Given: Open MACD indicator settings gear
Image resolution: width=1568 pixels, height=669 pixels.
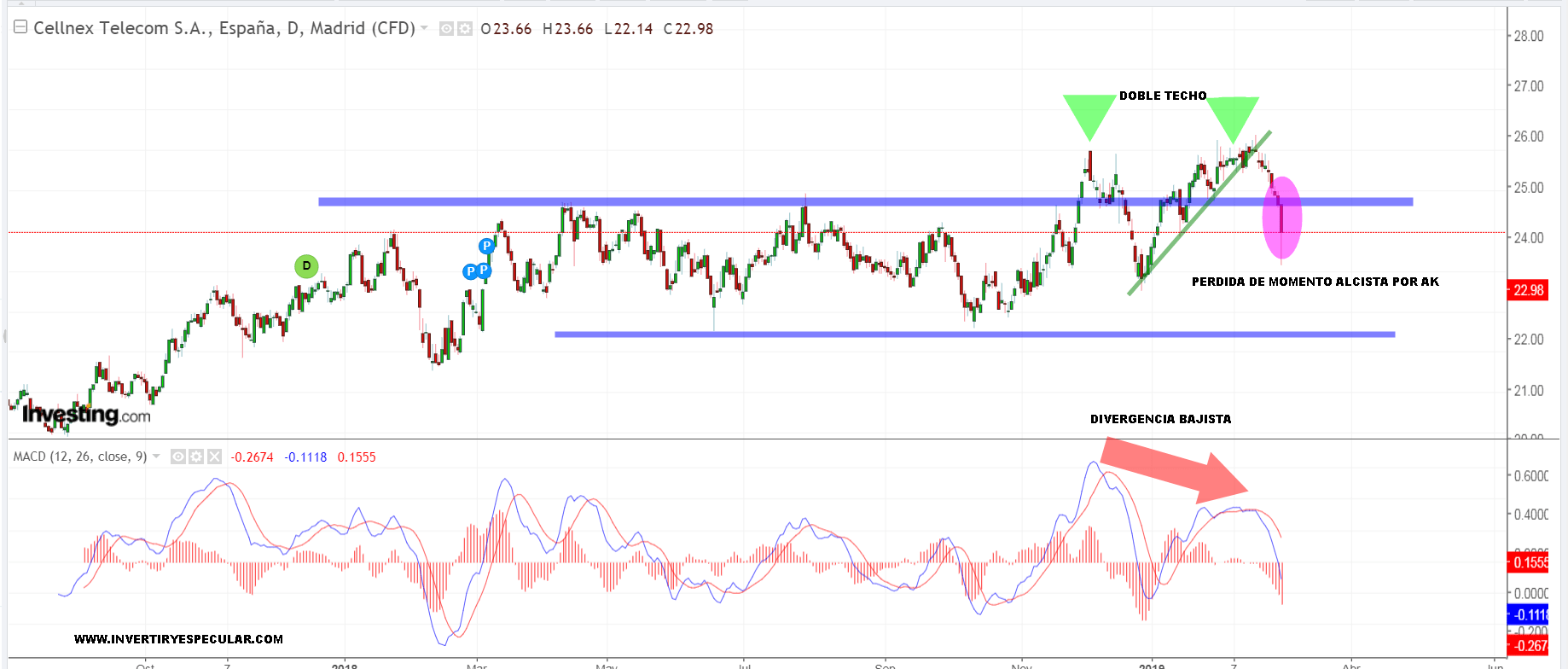Looking at the screenshot, I should (x=196, y=457).
